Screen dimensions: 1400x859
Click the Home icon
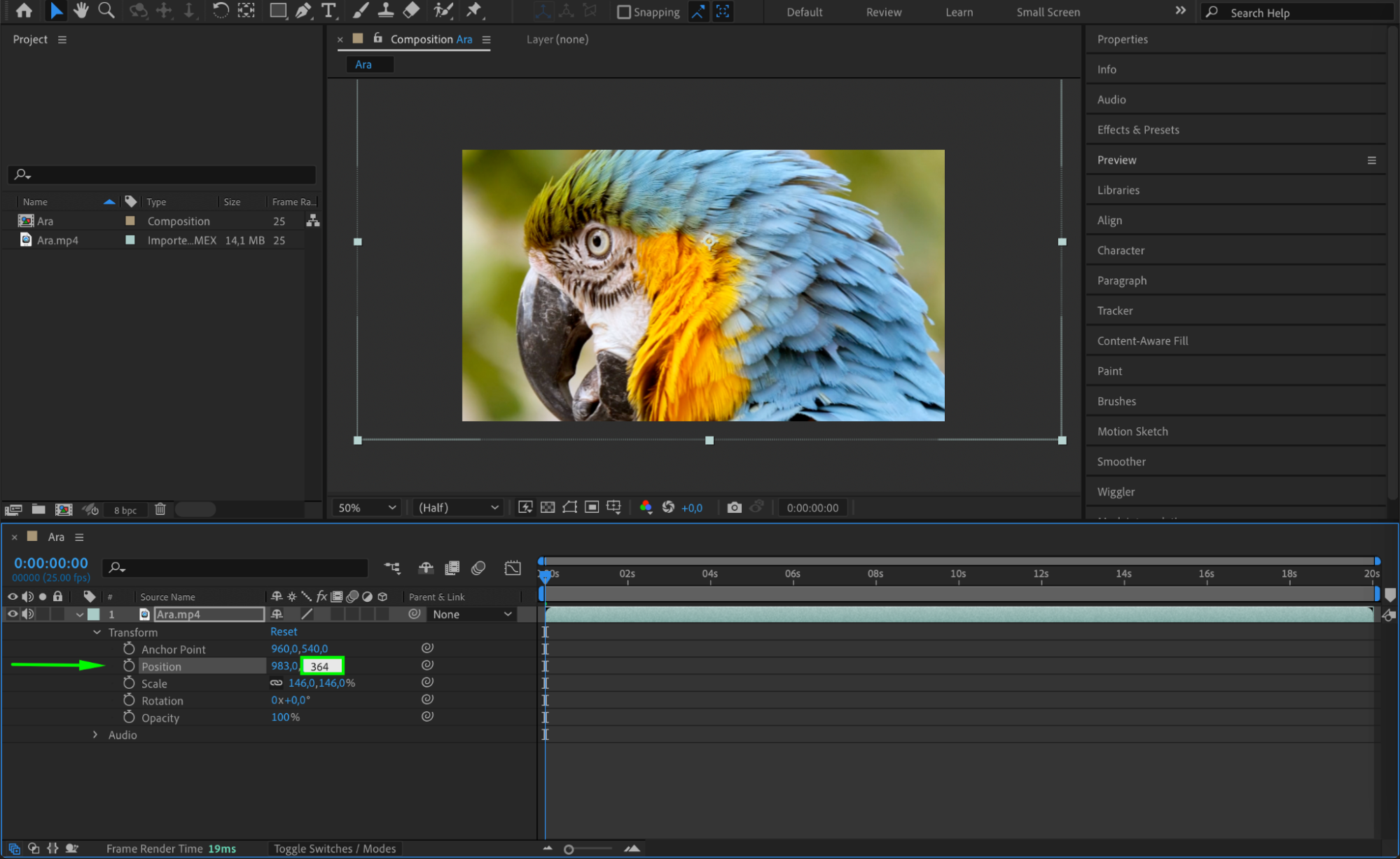click(x=24, y=11)
